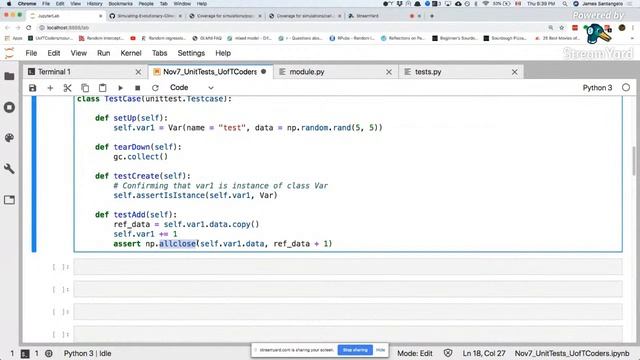Close the tests.py tab
The width and height of the screenshot is (640, 360).
coord(515,72)
